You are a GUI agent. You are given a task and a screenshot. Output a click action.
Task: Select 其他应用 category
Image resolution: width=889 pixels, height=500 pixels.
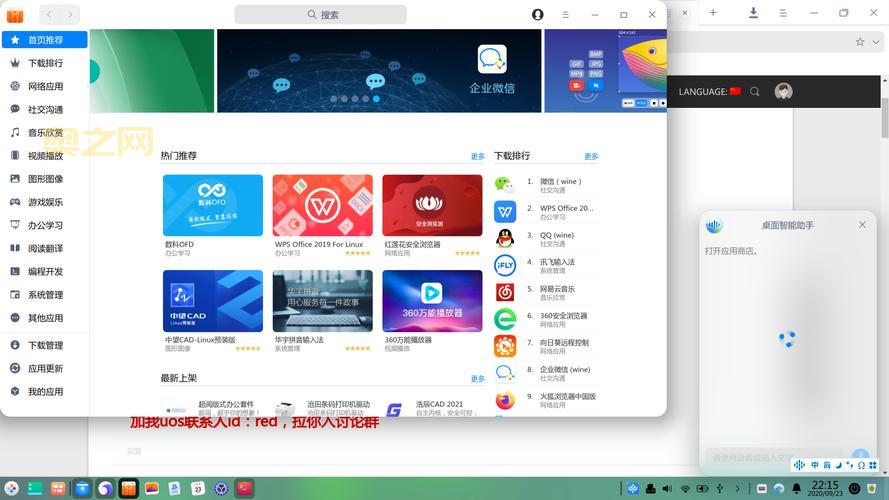45,318
